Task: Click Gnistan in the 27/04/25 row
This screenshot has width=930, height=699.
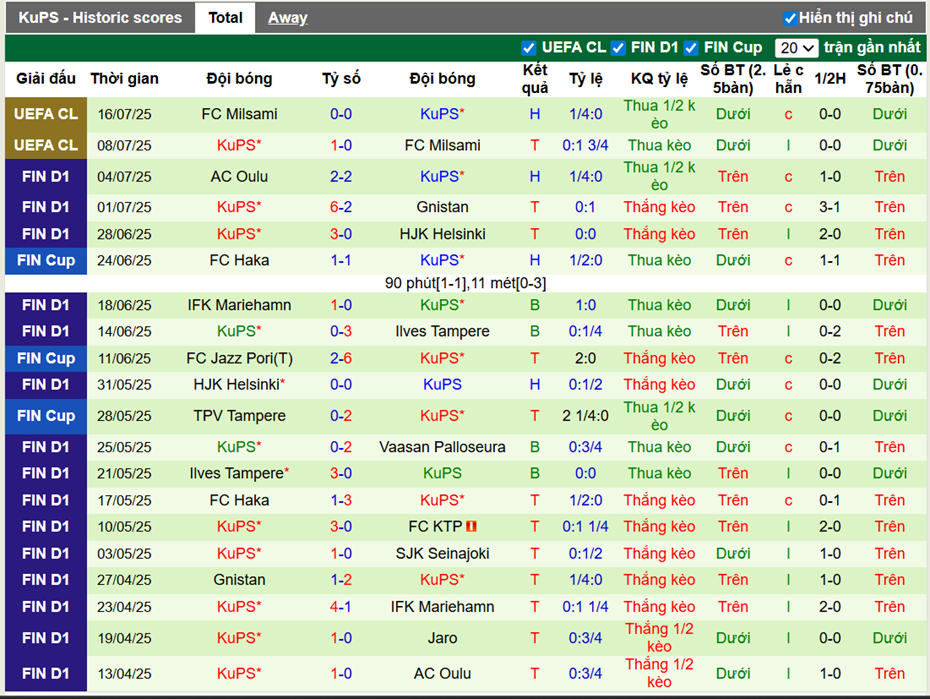Action: coord(240,580)
